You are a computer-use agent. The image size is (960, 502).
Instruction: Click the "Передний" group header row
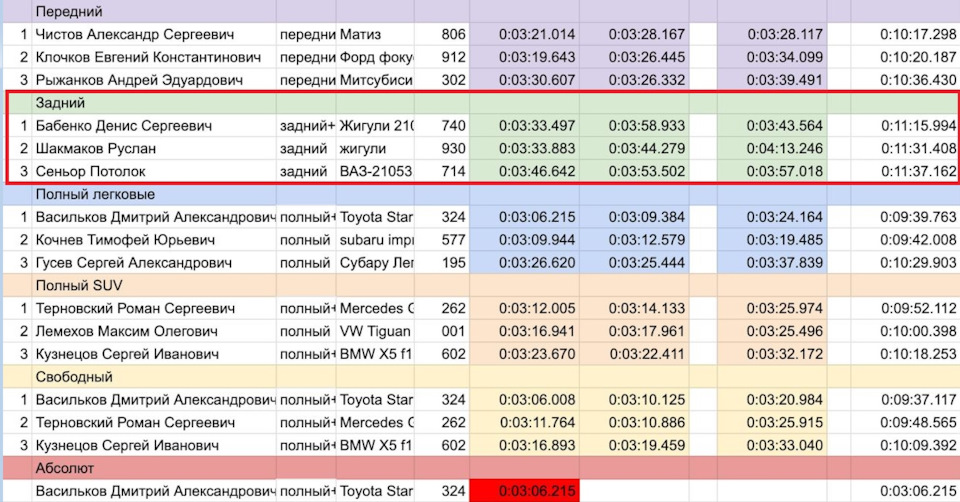tap(70, 11)
